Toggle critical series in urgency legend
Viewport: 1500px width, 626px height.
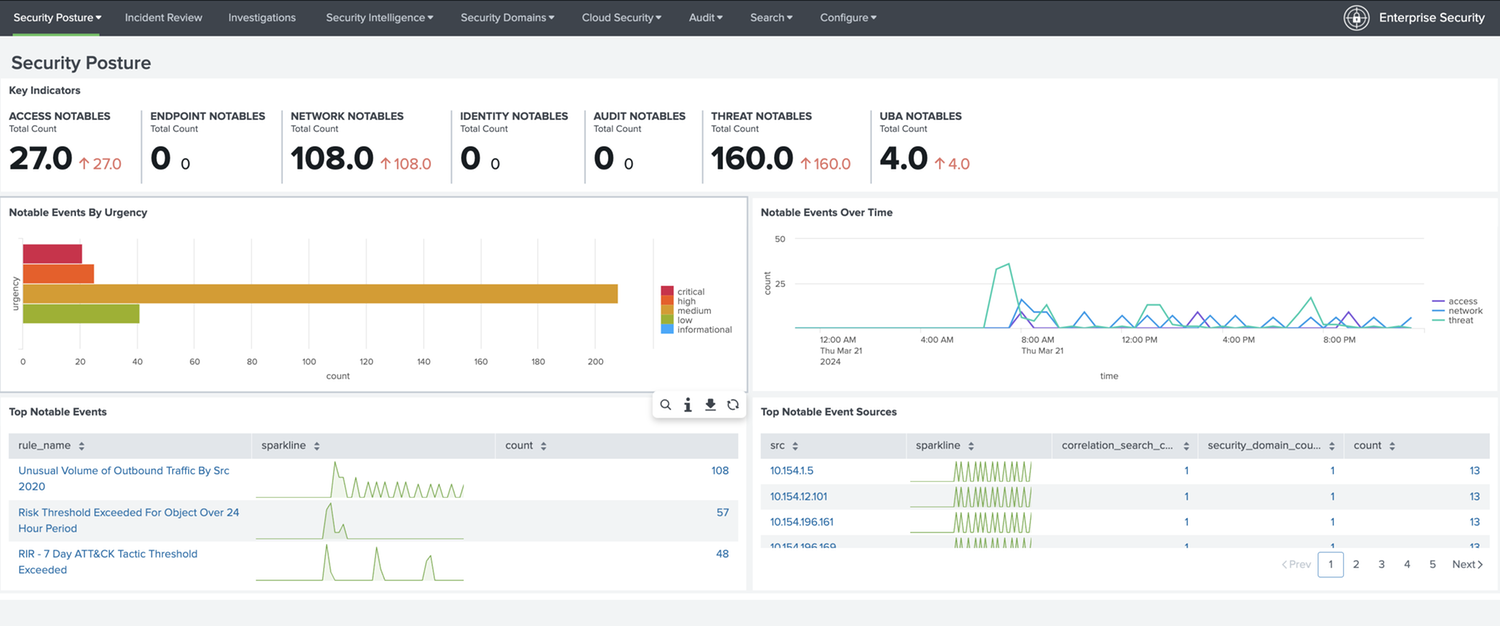pos(690,292)
